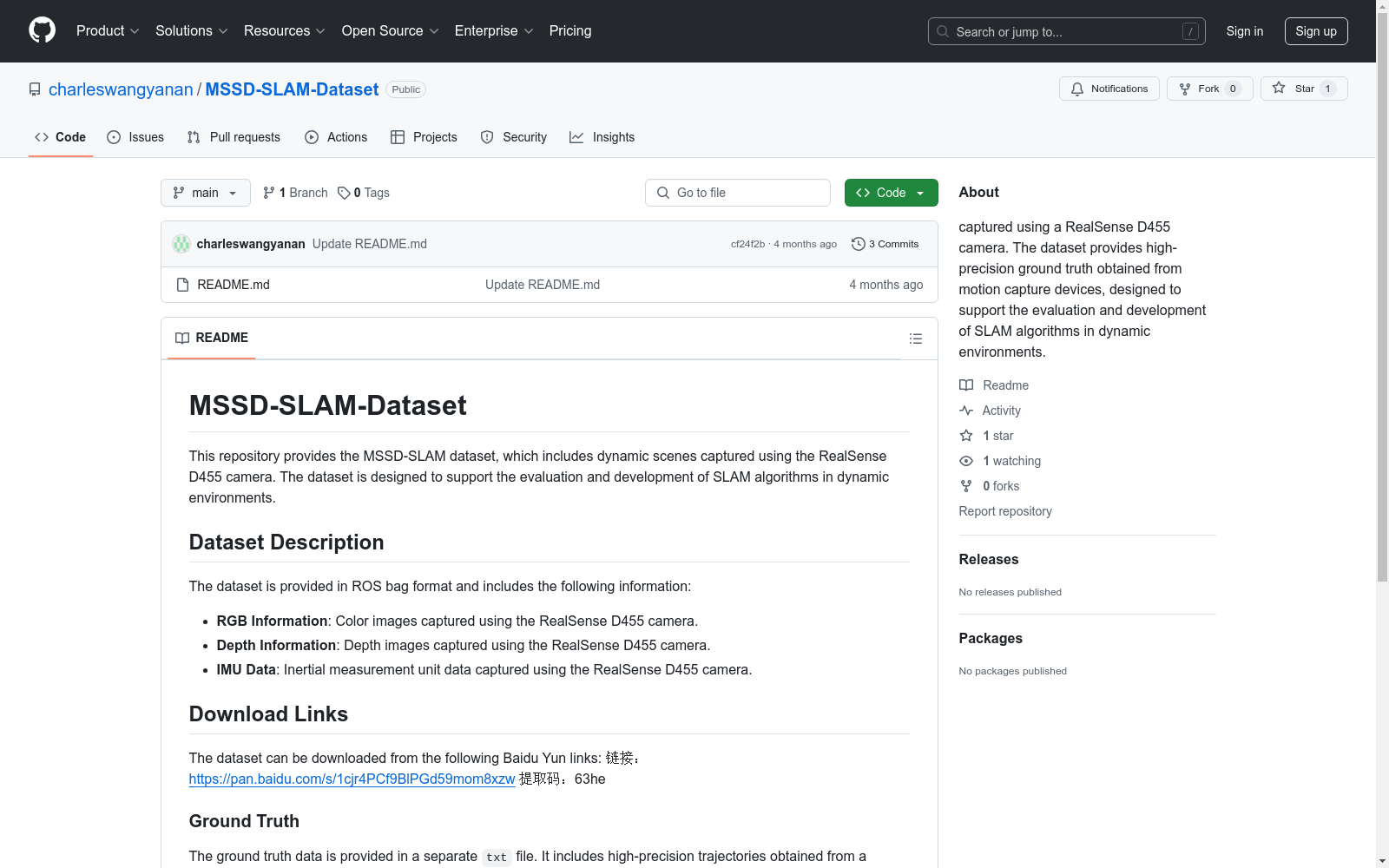Click the book icon beside Readme in About

click(966, 385)
